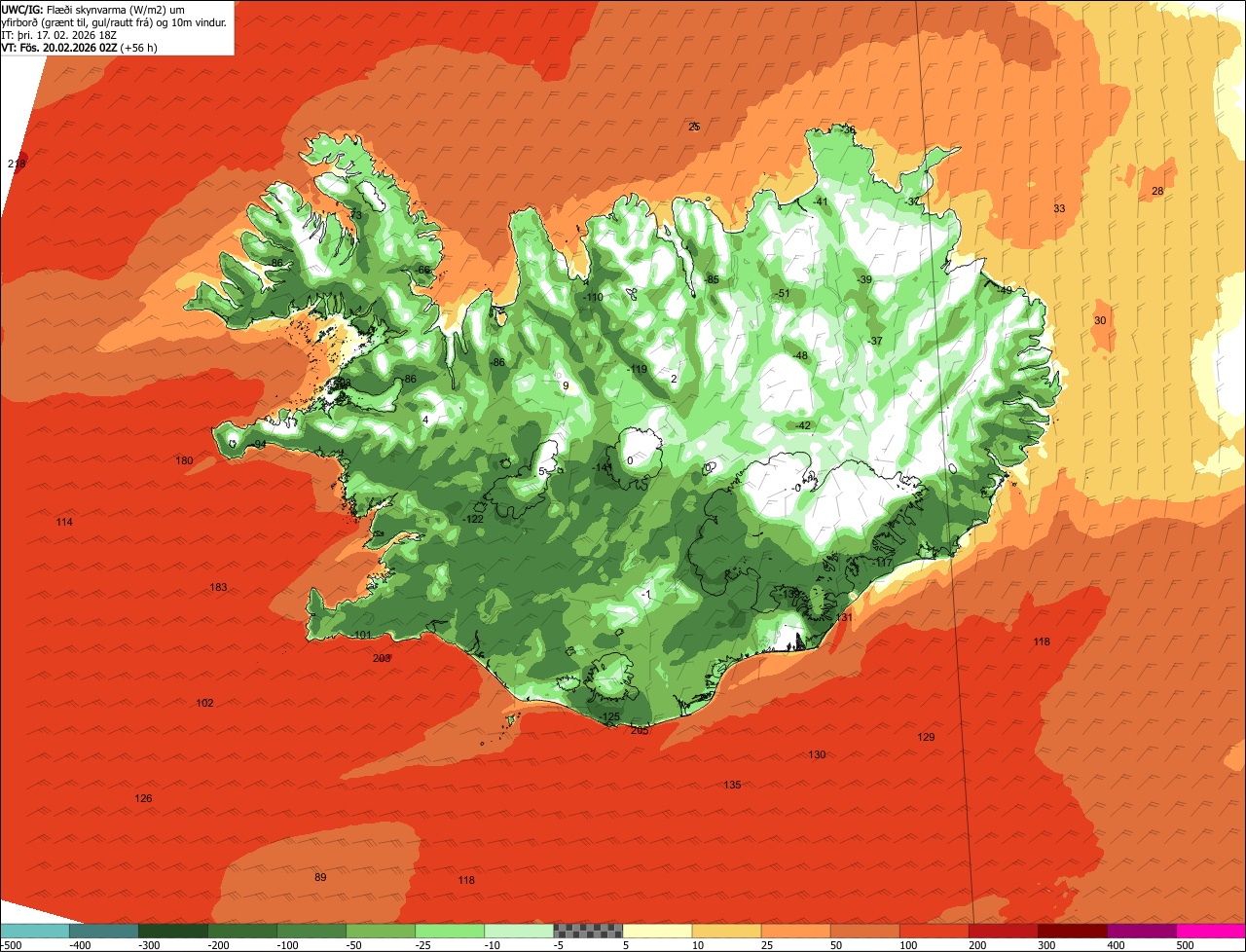Click the value -39 in northeast Iceland
The image size is (1246, 952).
[x=864, y=279]
